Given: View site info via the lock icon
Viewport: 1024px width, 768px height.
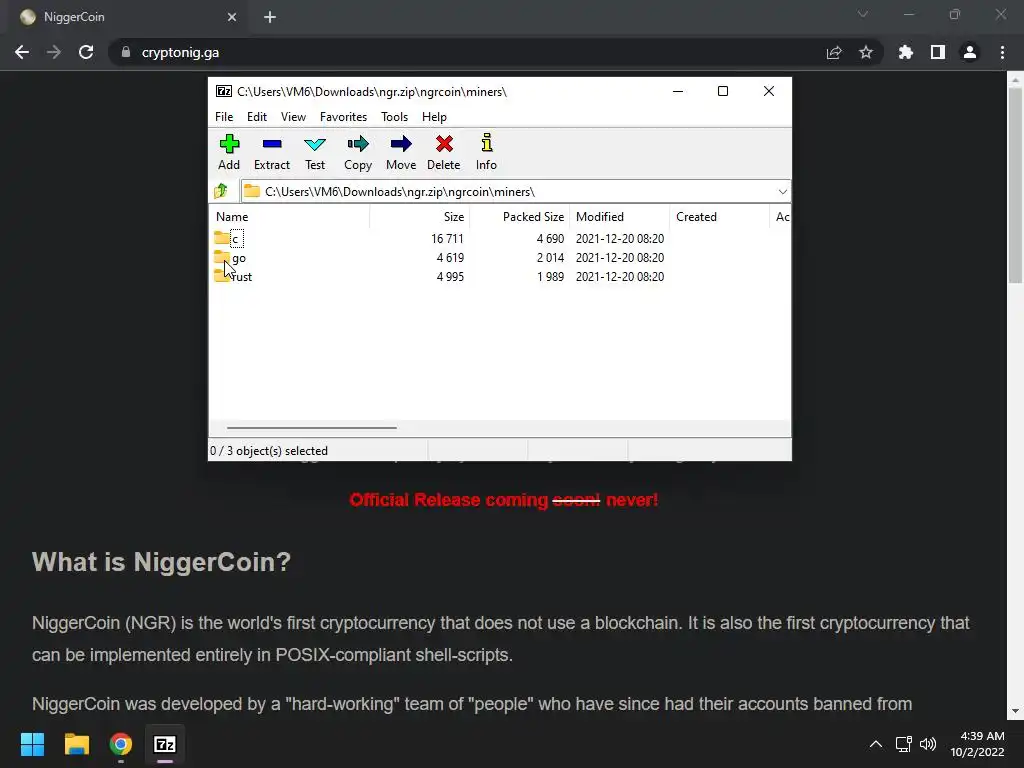Looking at the screenshot, I should click(126, 52).
